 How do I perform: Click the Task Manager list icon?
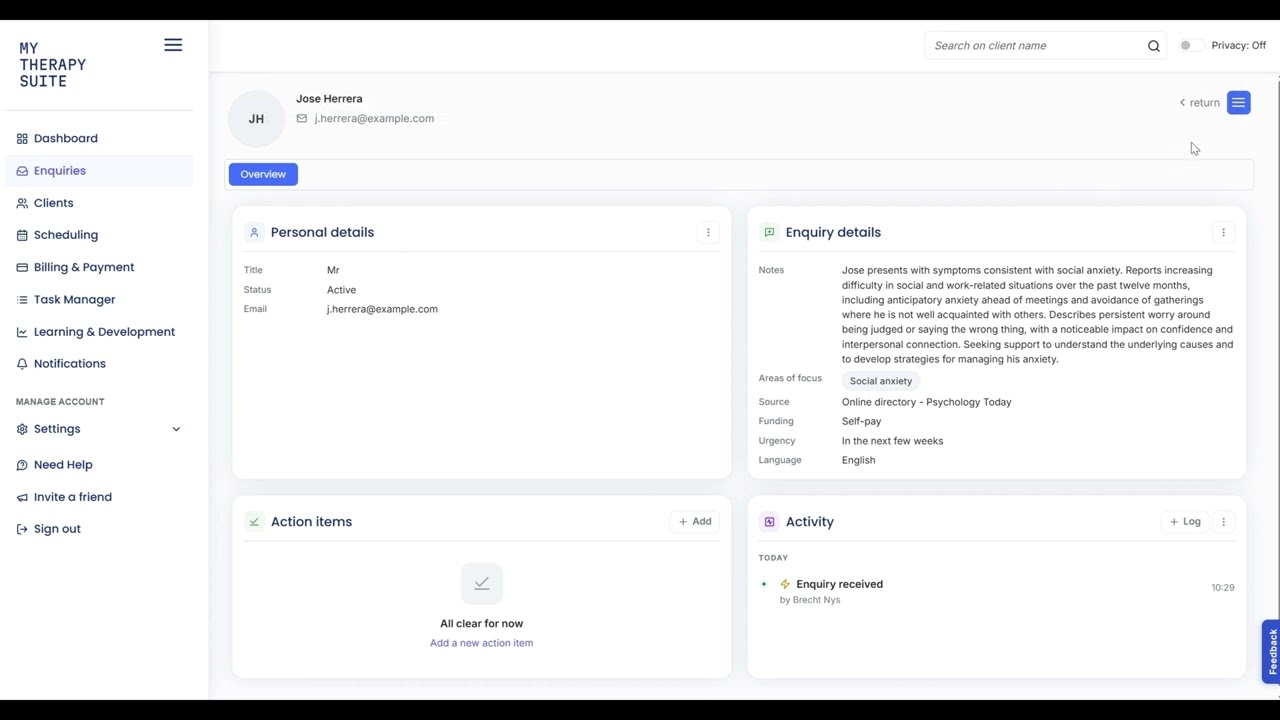click(22, 299)
